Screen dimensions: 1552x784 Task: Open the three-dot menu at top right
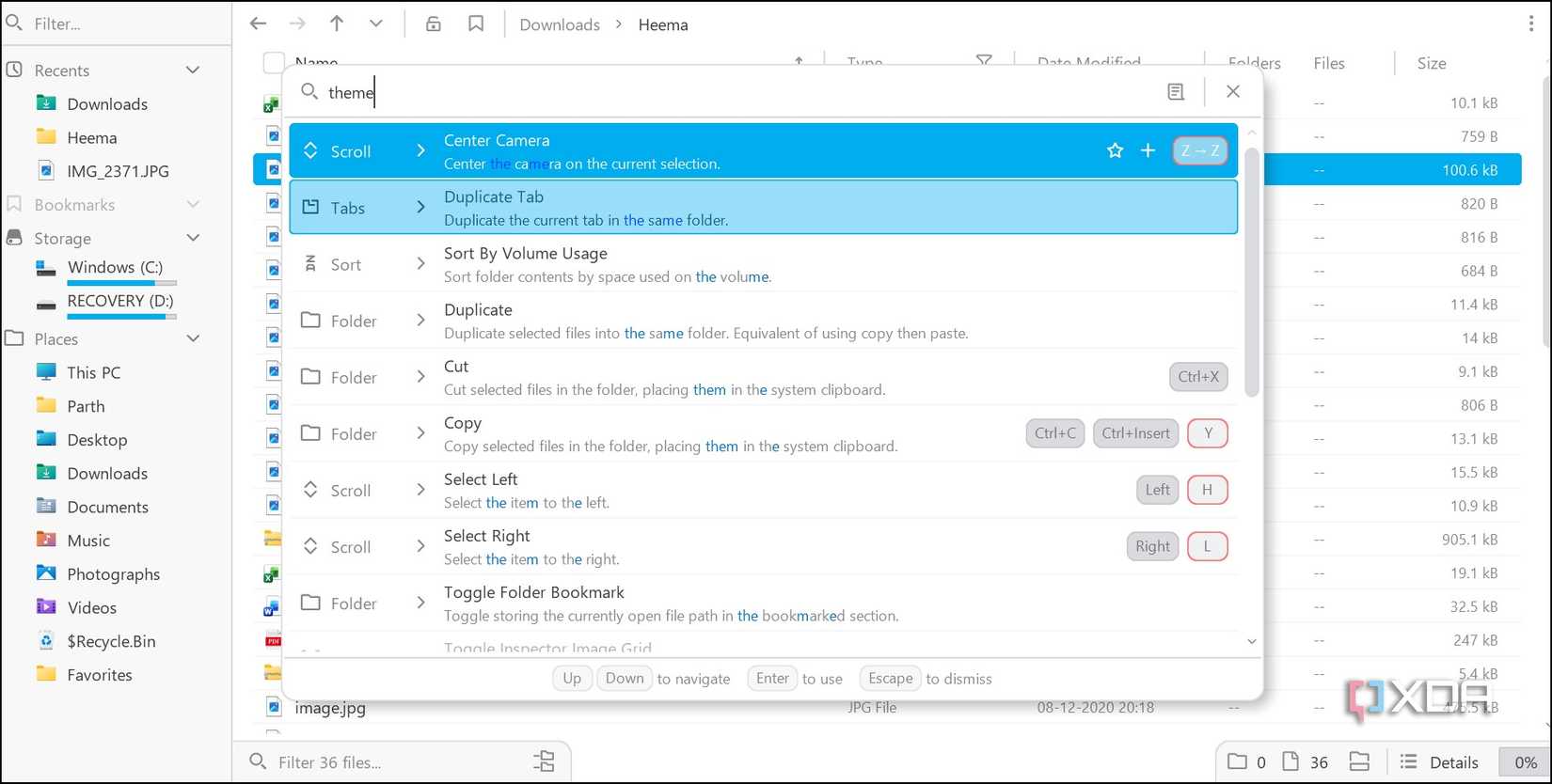pyautogui.click(x=1530, y=24)
